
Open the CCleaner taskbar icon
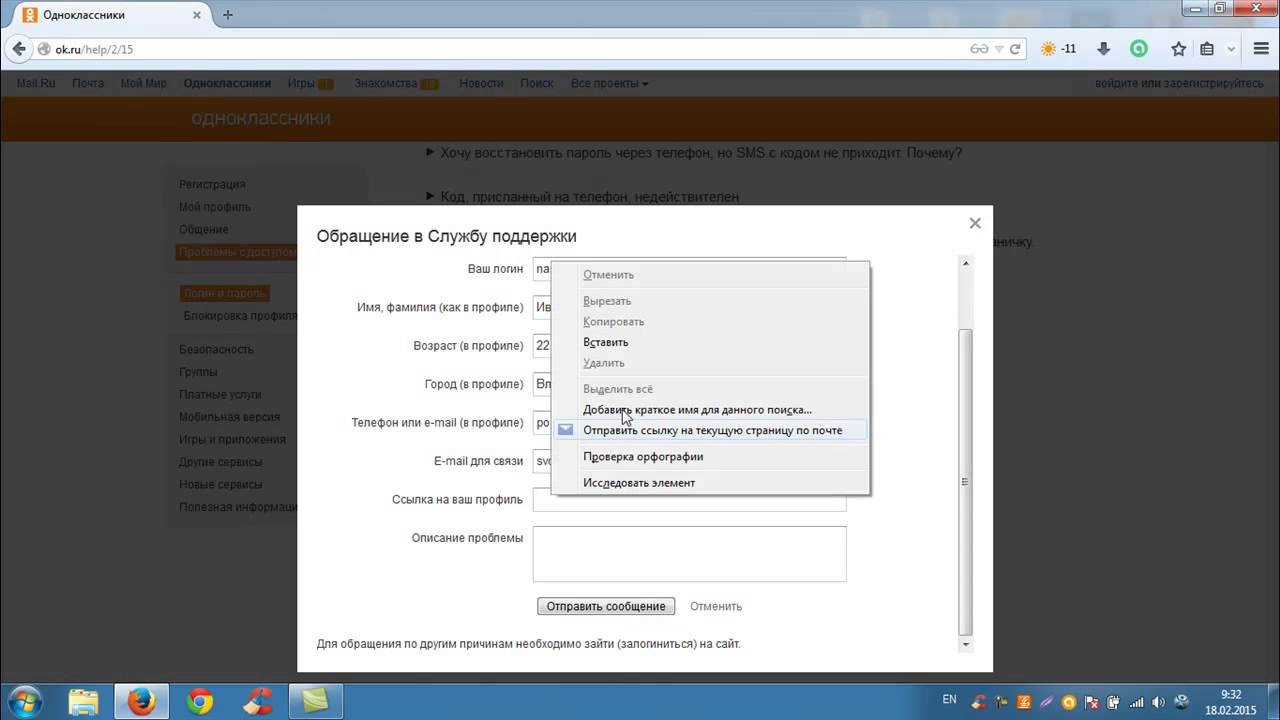coord(257,701)
